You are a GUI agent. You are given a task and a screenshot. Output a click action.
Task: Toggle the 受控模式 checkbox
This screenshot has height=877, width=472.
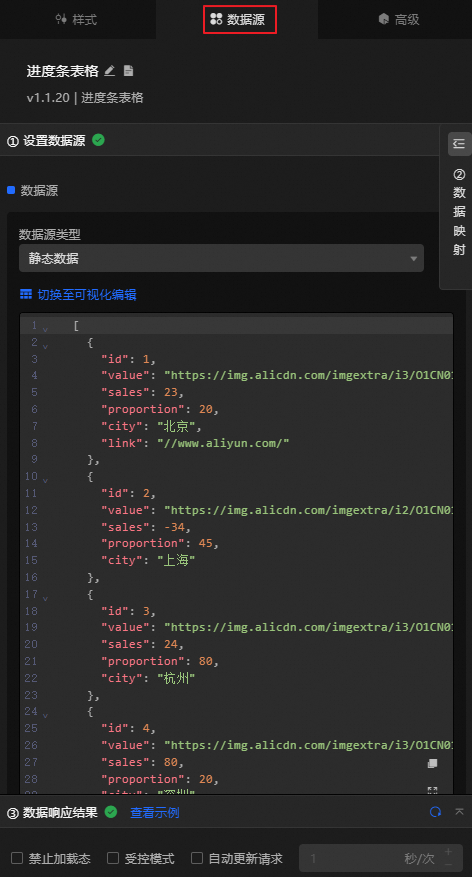(113, 858)
